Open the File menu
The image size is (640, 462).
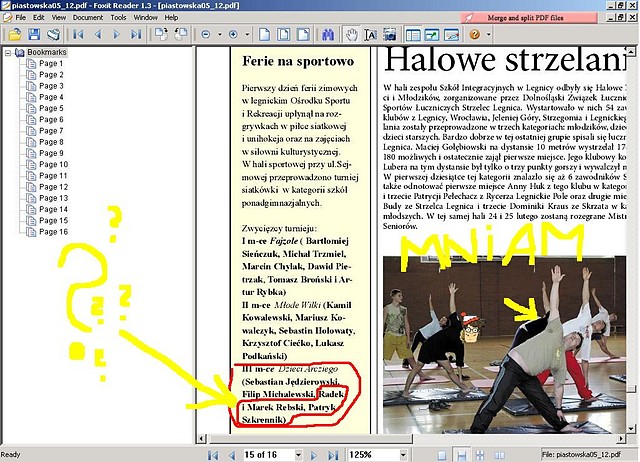20,18
